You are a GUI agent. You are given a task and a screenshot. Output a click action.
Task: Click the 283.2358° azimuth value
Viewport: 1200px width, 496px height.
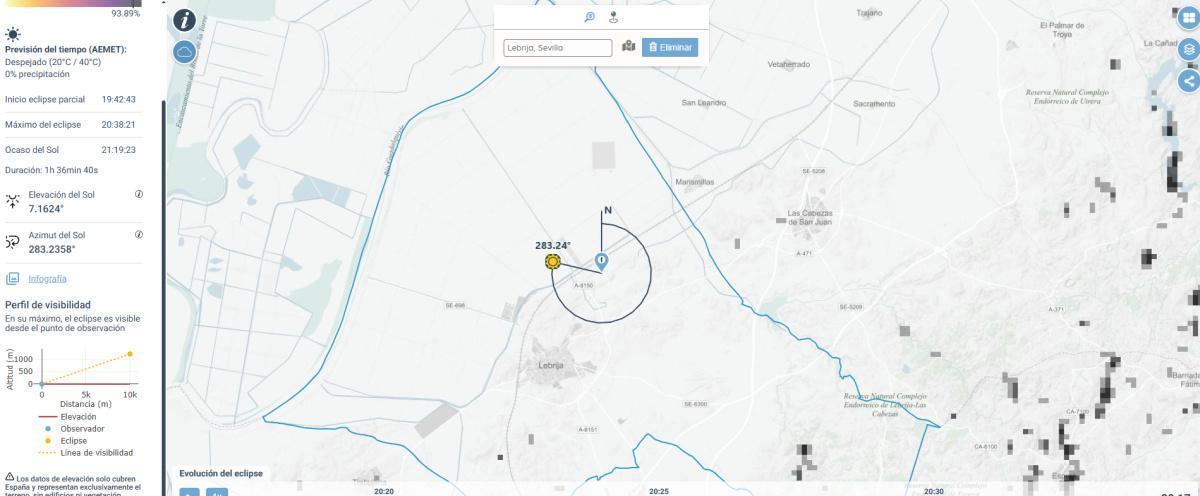[51, 249]
